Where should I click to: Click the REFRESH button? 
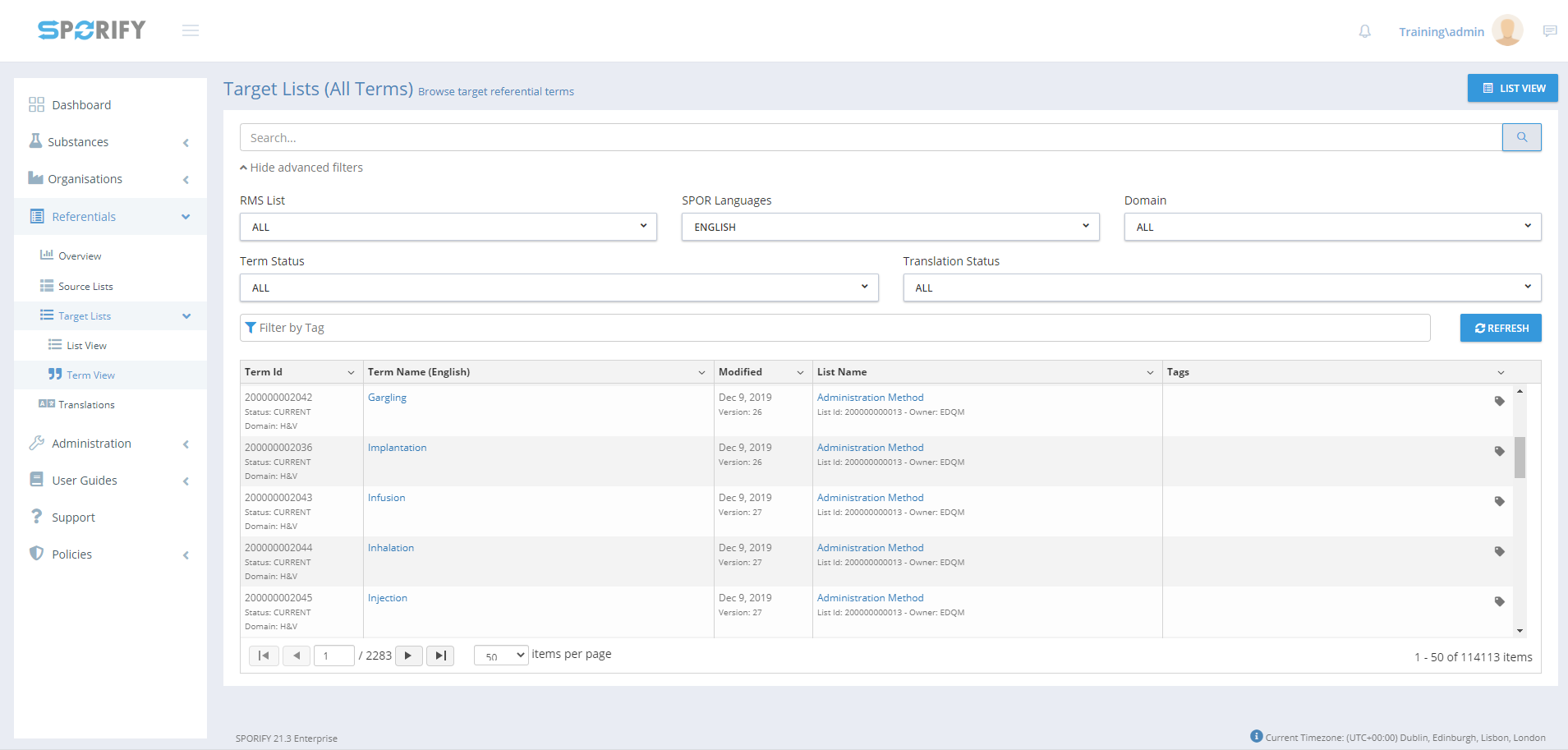pos(1500,328)
